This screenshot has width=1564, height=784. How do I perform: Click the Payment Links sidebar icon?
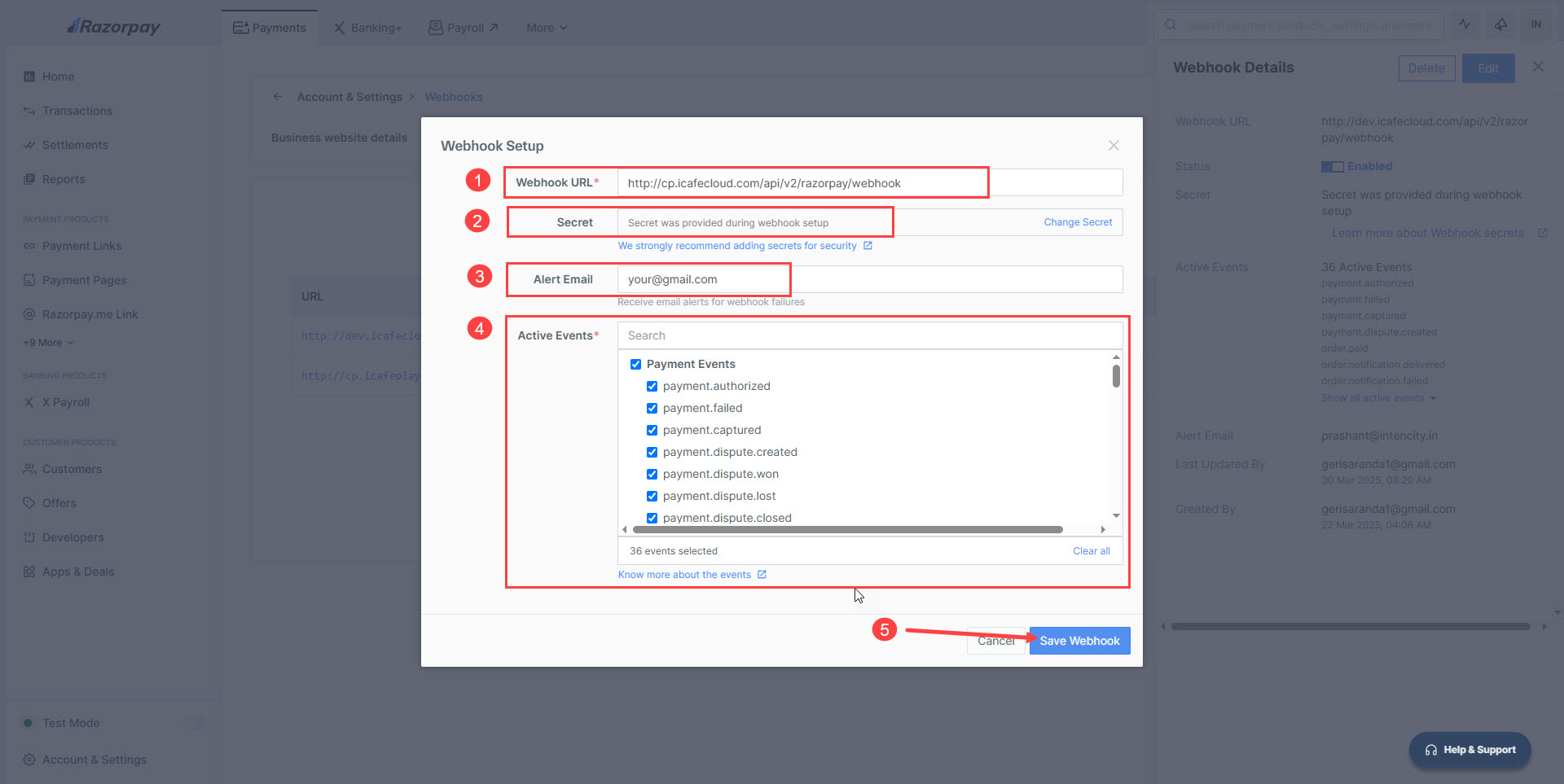(29, 246)
